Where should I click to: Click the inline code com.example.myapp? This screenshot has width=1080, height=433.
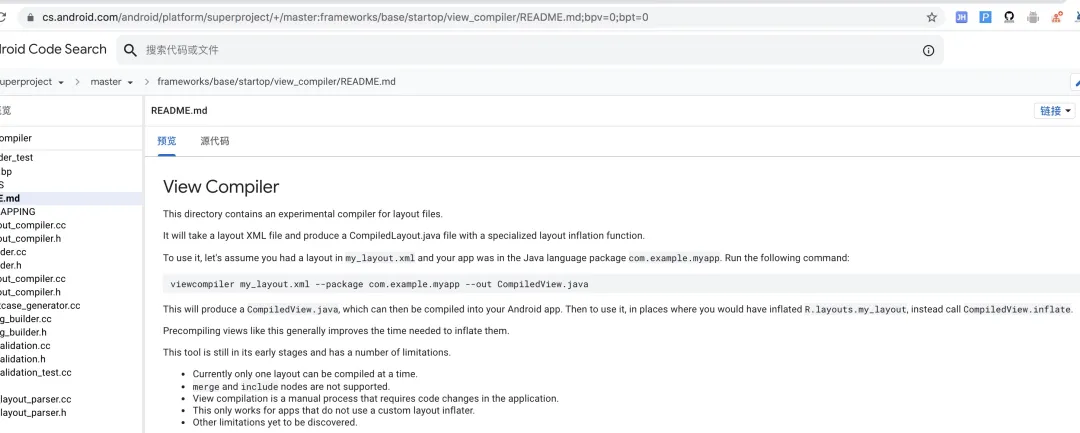click(674, 258)
